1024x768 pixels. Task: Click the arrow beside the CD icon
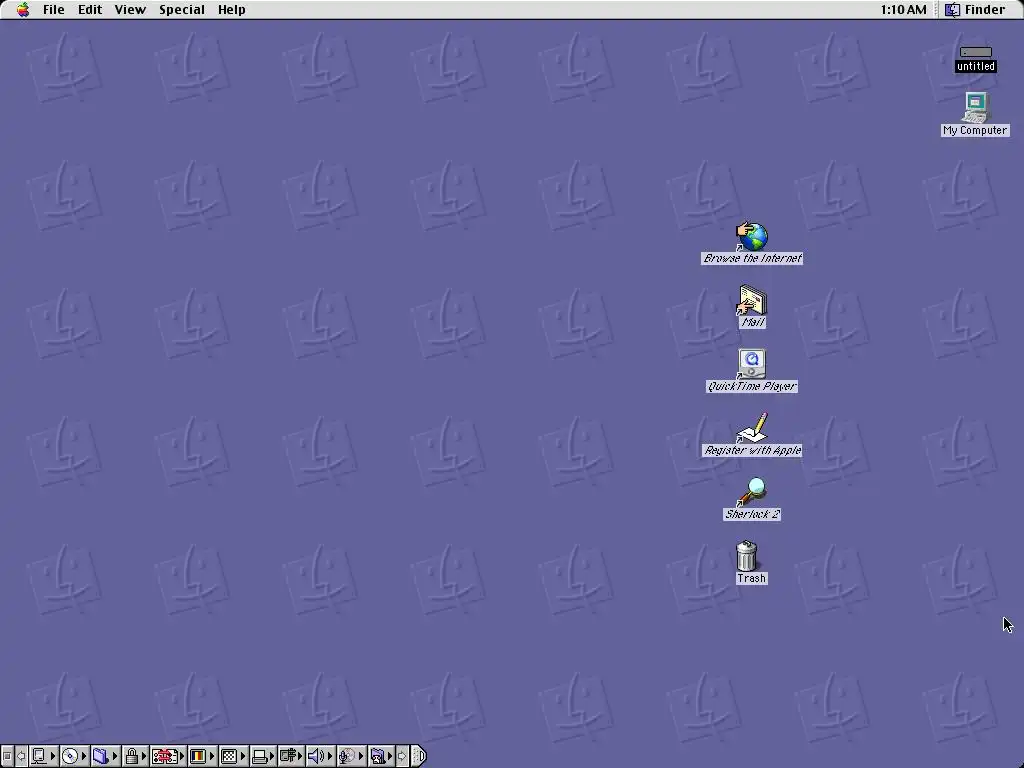point(84,756)
